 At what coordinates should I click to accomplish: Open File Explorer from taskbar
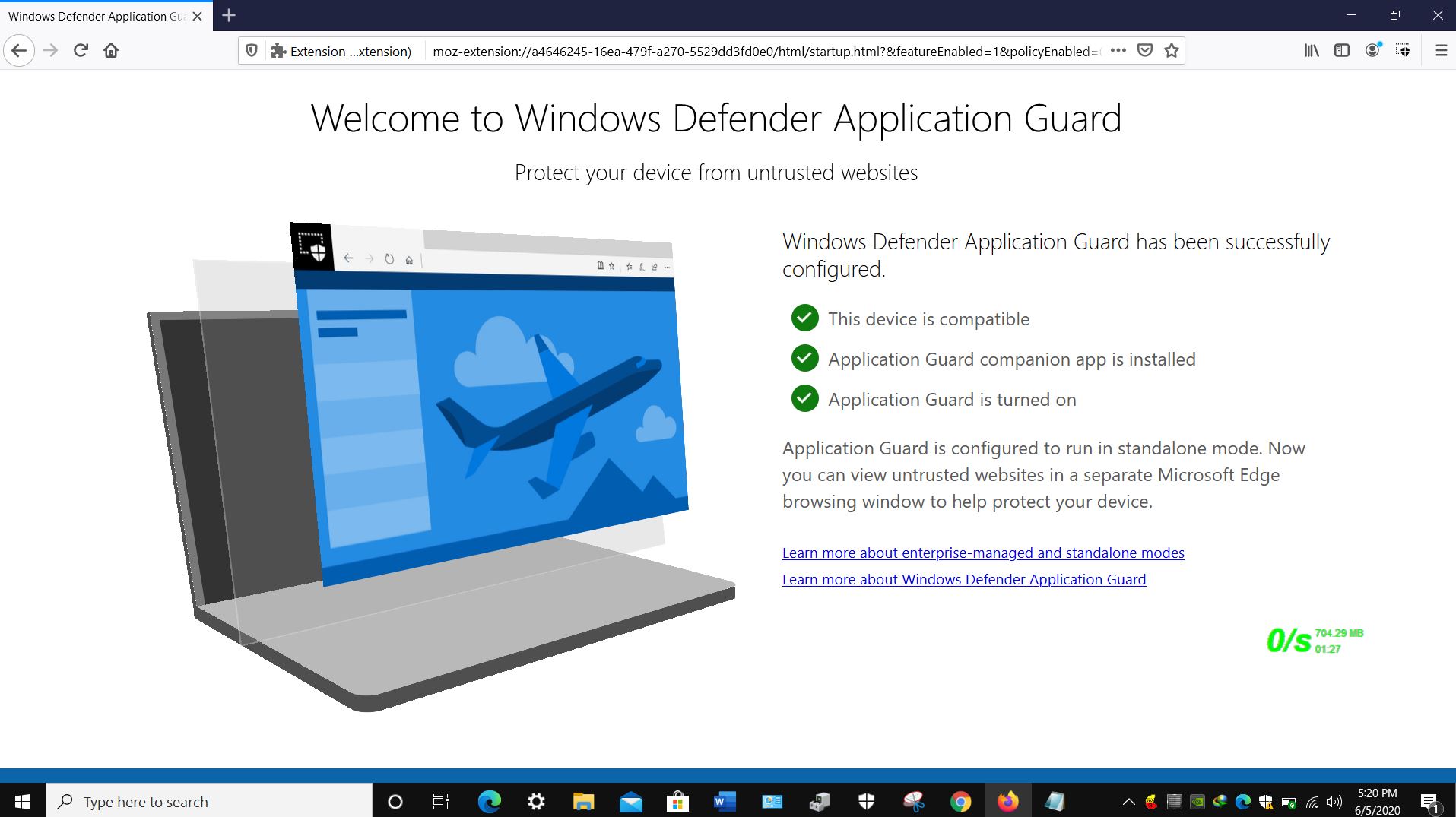pyautogui.click(x=583, y=801)
